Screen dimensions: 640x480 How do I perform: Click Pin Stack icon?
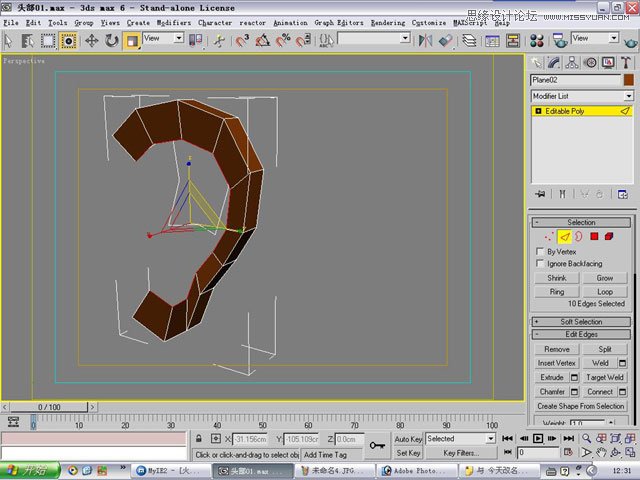(540, 194)
